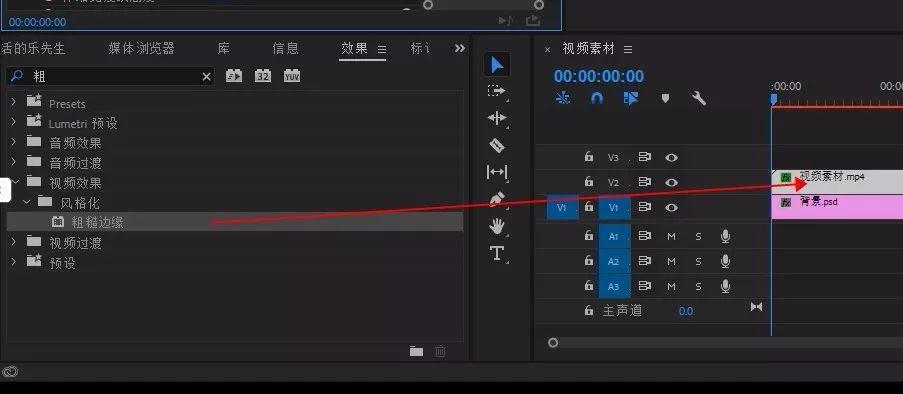
Task: Open the 信息 panel tab
Action: click(286, 48)
